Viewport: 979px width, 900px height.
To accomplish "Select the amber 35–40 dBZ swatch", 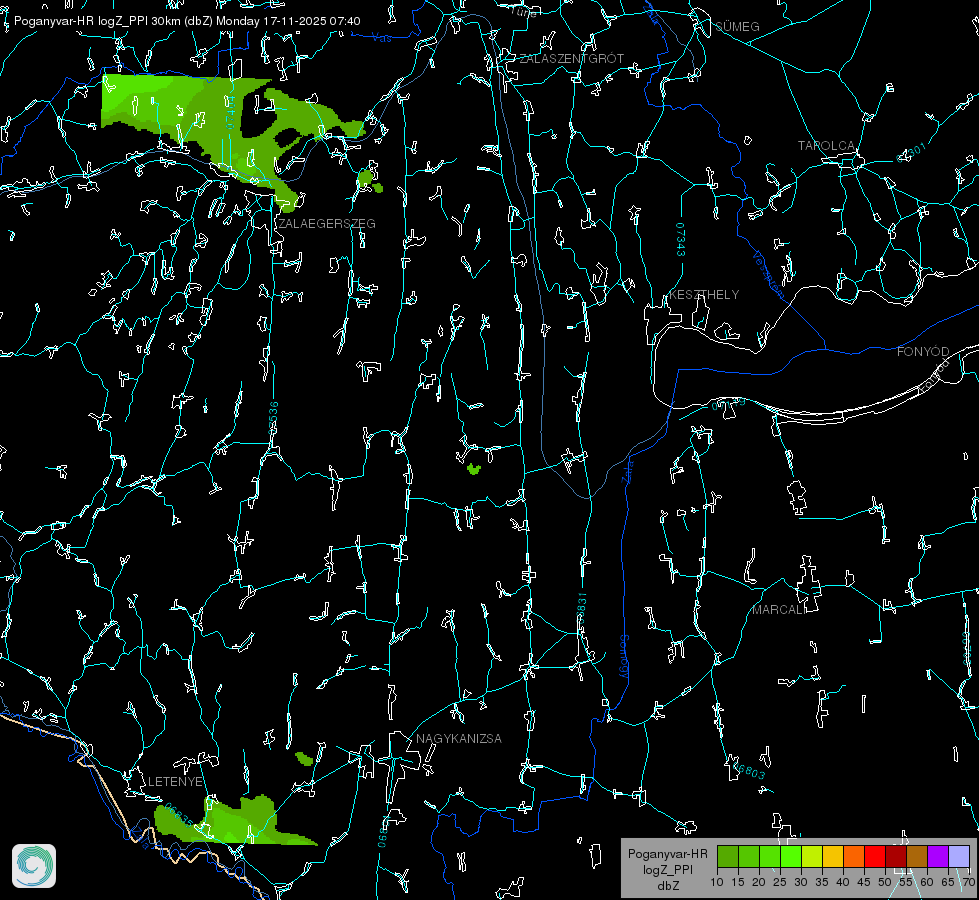I will click(834, 856).
